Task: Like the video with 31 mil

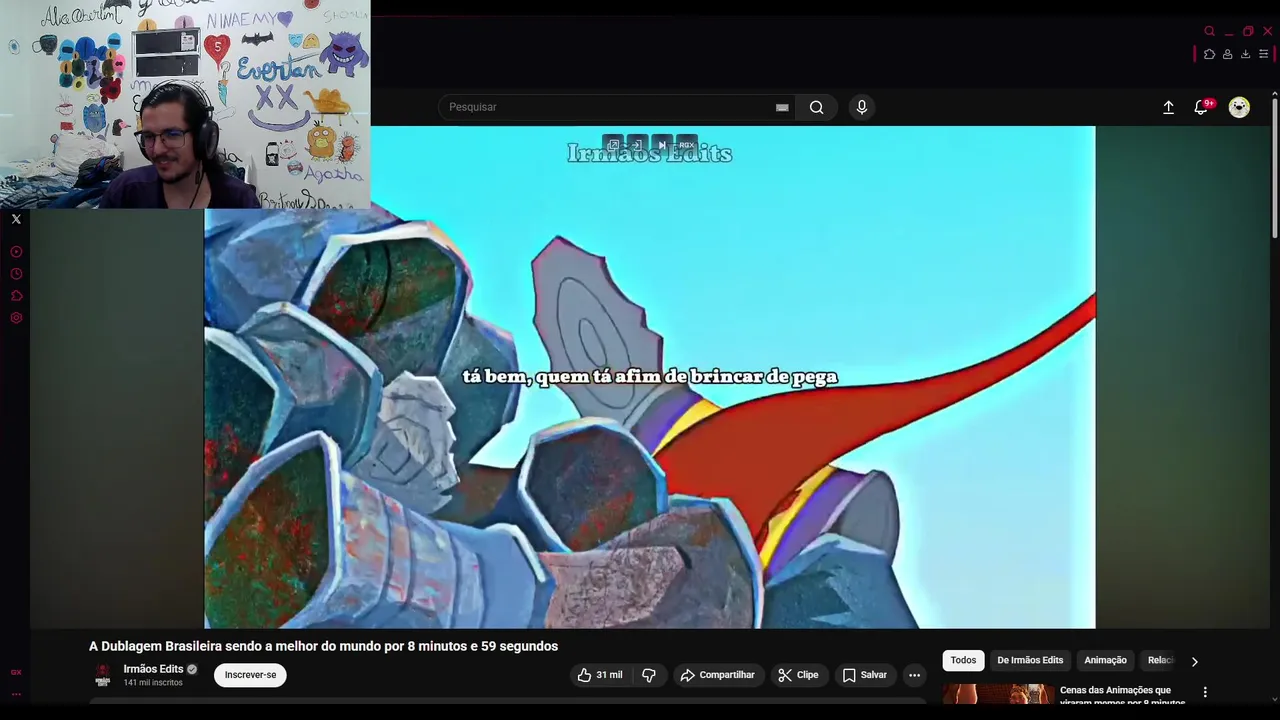Action: click(x=600, y=675)
